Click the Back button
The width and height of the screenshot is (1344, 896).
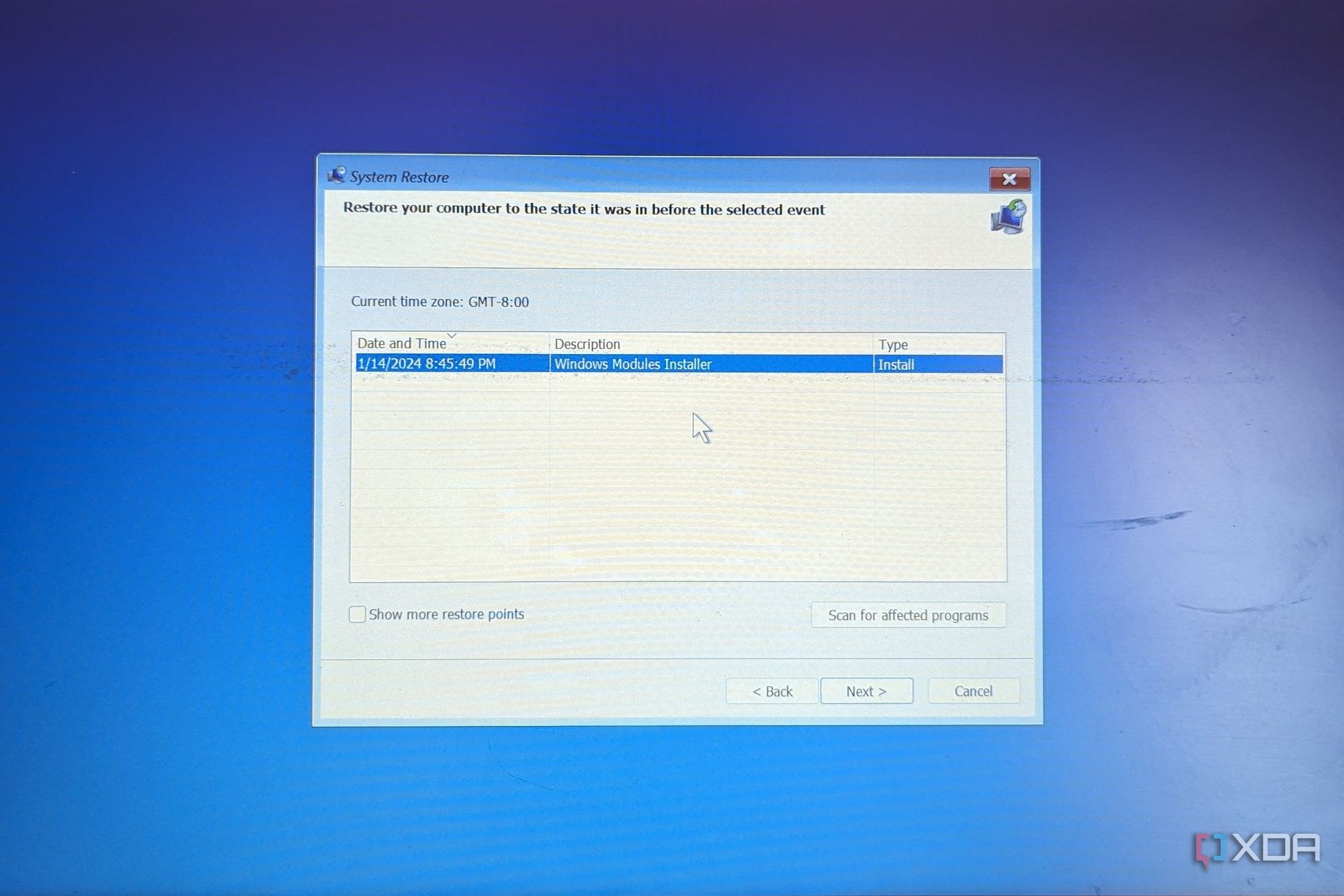[772, 691]
